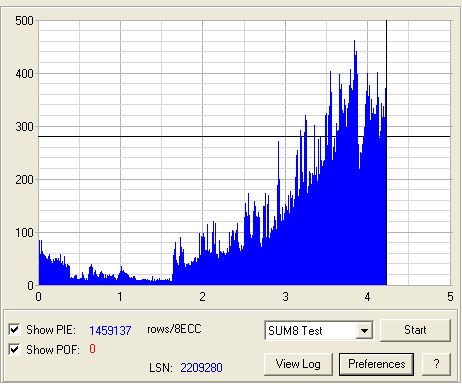
Task: Open the SUM8 Test dropdown arrow
Action: tap(364, 331)
